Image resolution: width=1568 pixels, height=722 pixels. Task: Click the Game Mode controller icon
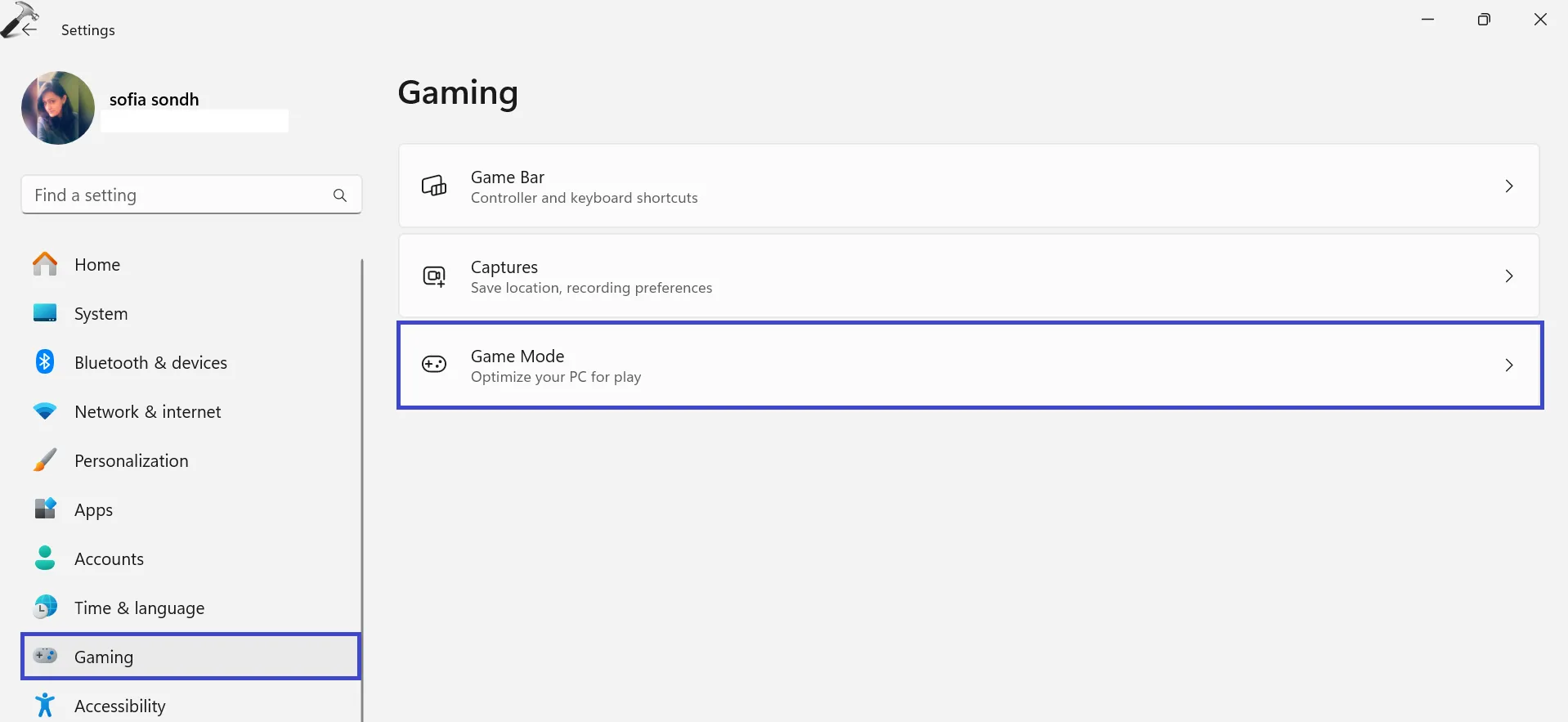click(434, 365)
